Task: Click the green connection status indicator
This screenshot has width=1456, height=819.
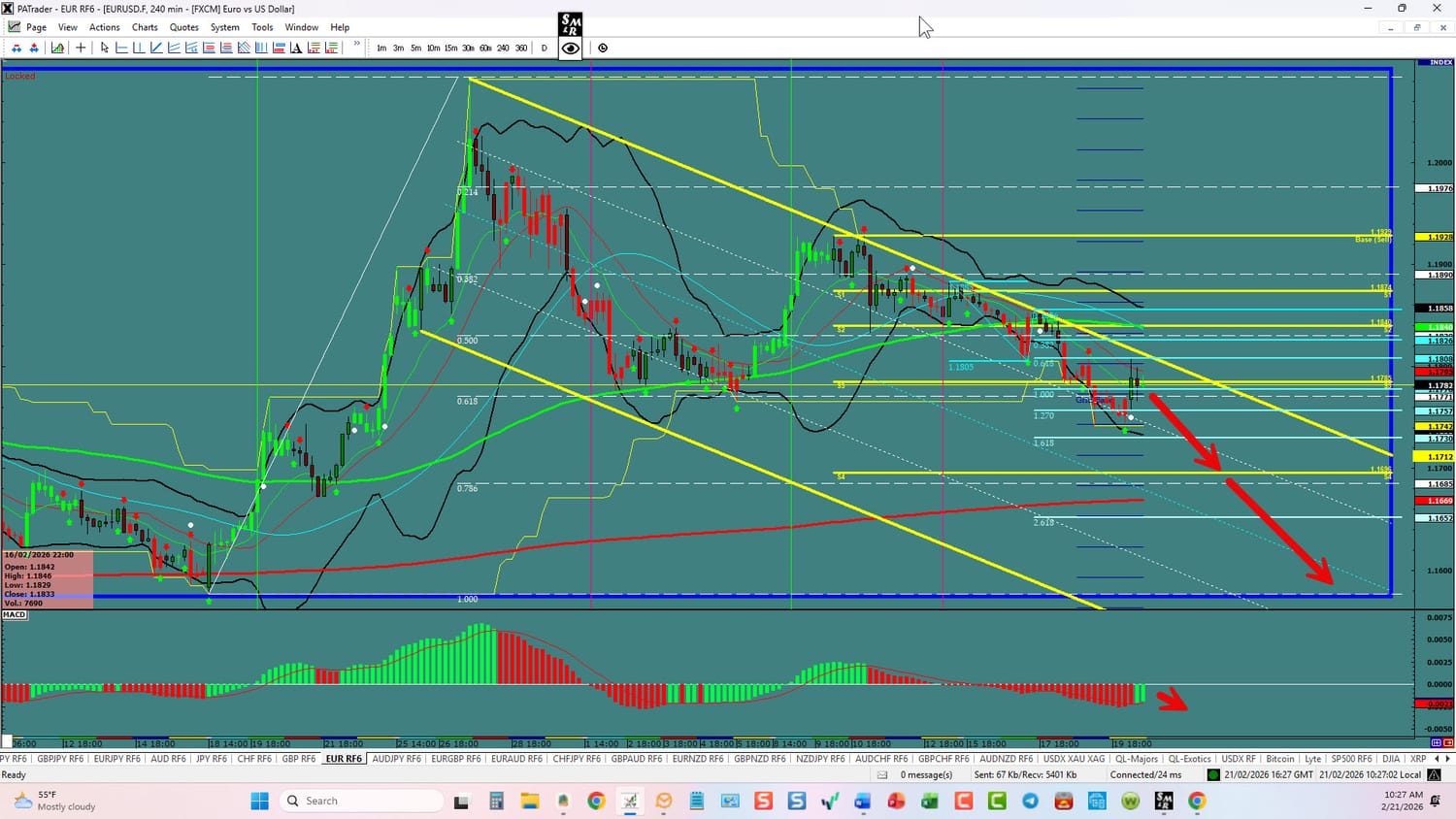Action: pos(1213,774)
